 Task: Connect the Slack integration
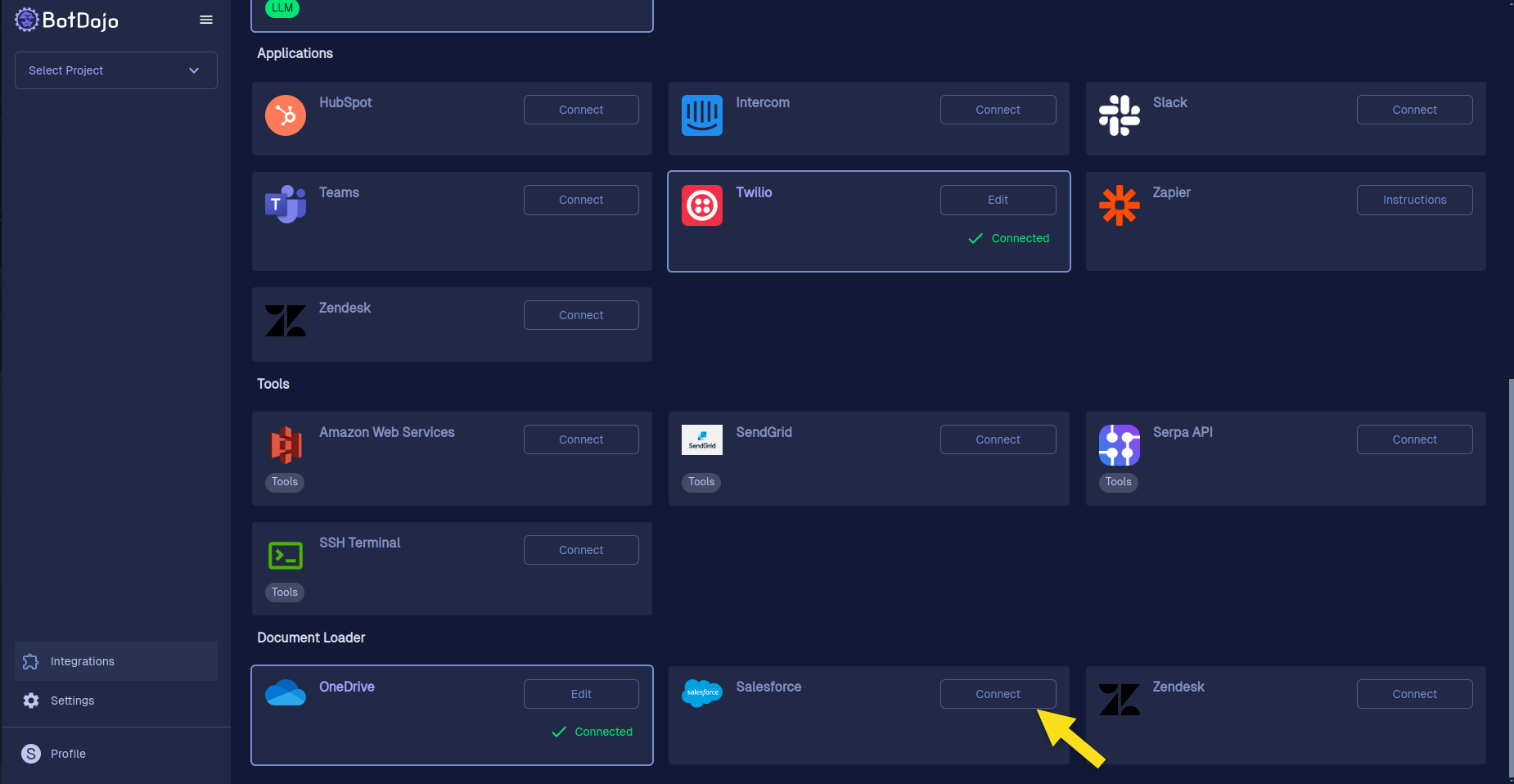pos(1414,110)
